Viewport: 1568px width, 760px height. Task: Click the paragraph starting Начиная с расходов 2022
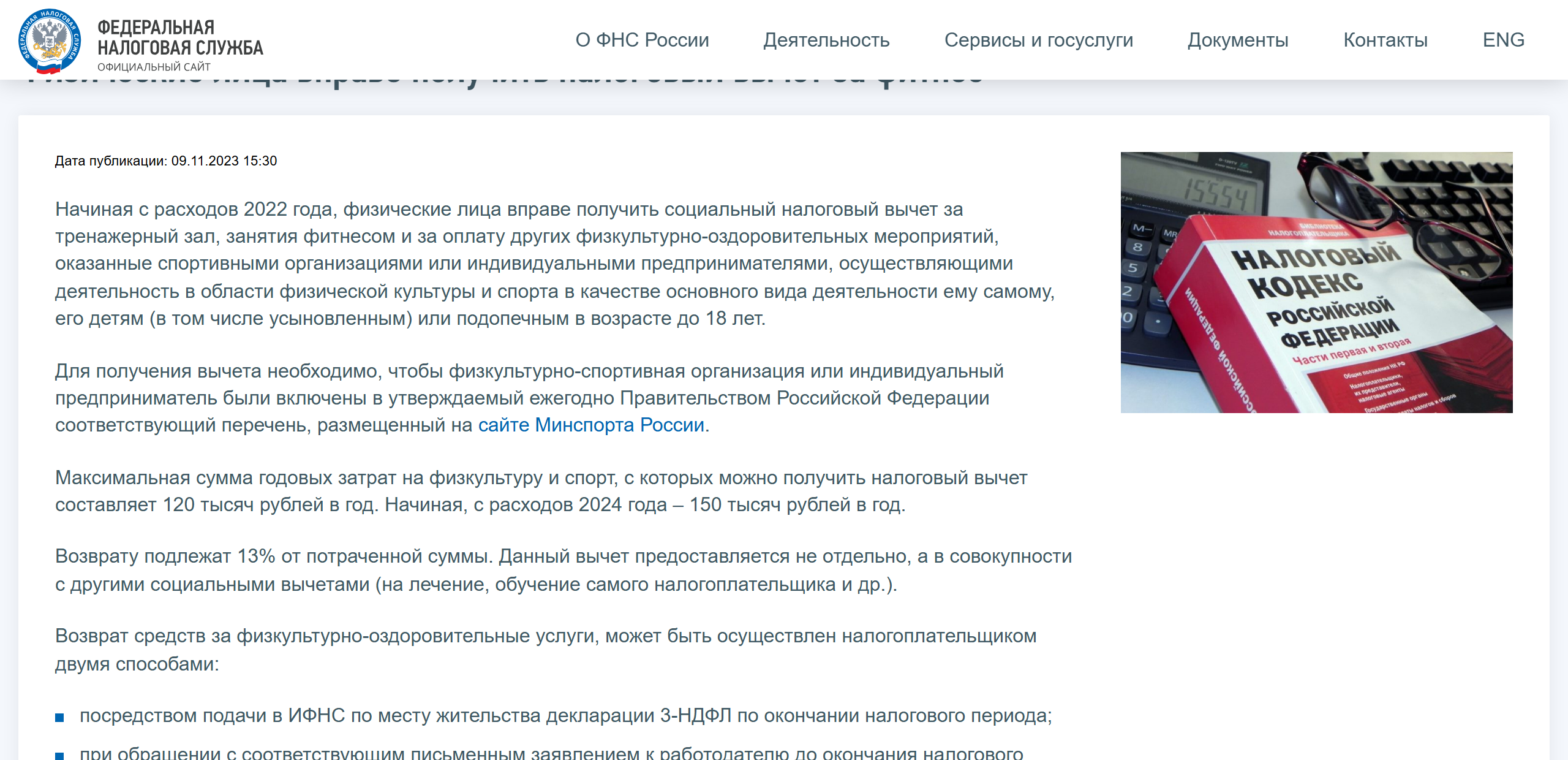555,264
